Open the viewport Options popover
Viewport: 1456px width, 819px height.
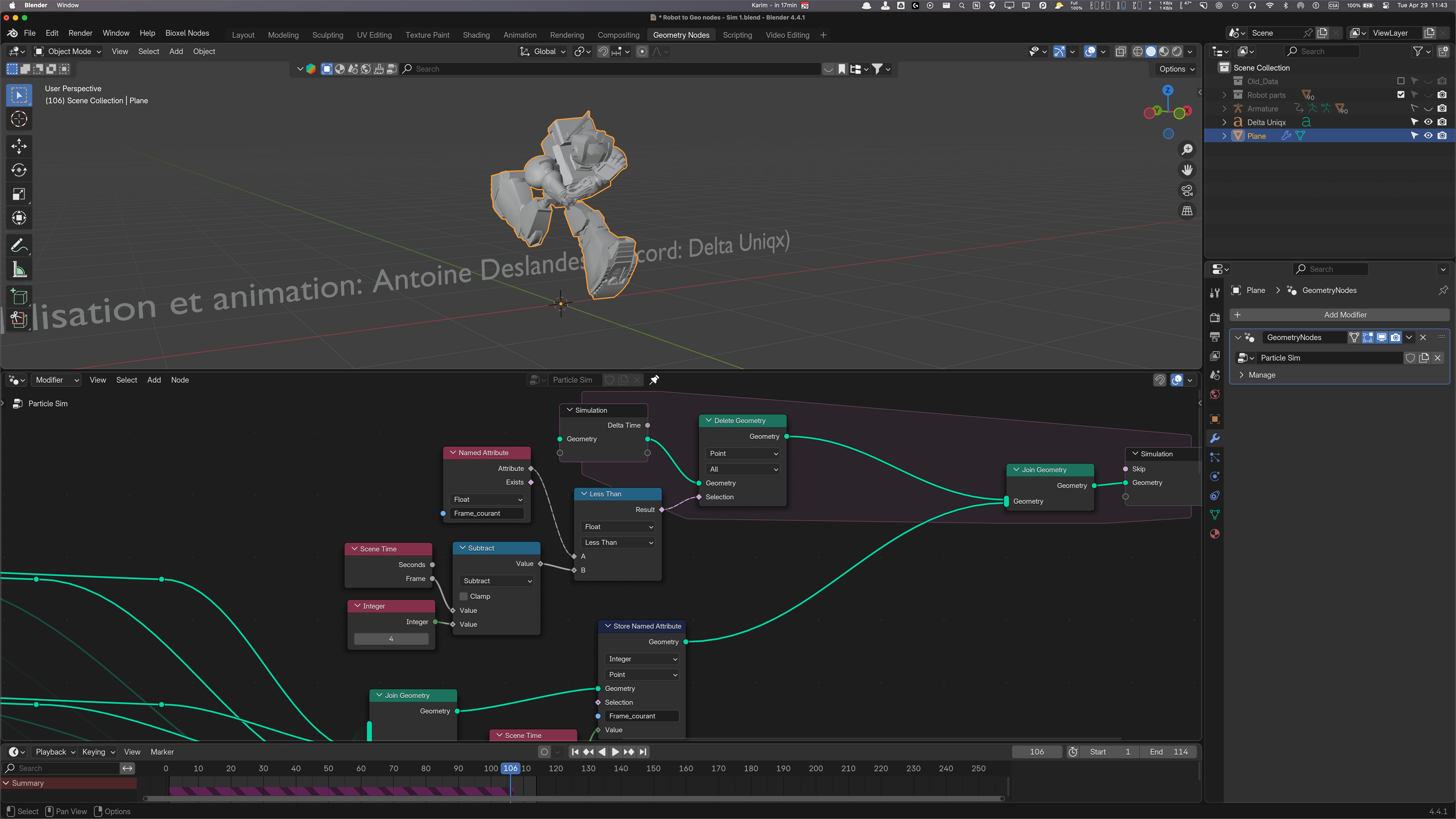pyautogui.click(x=1177, y=69)
